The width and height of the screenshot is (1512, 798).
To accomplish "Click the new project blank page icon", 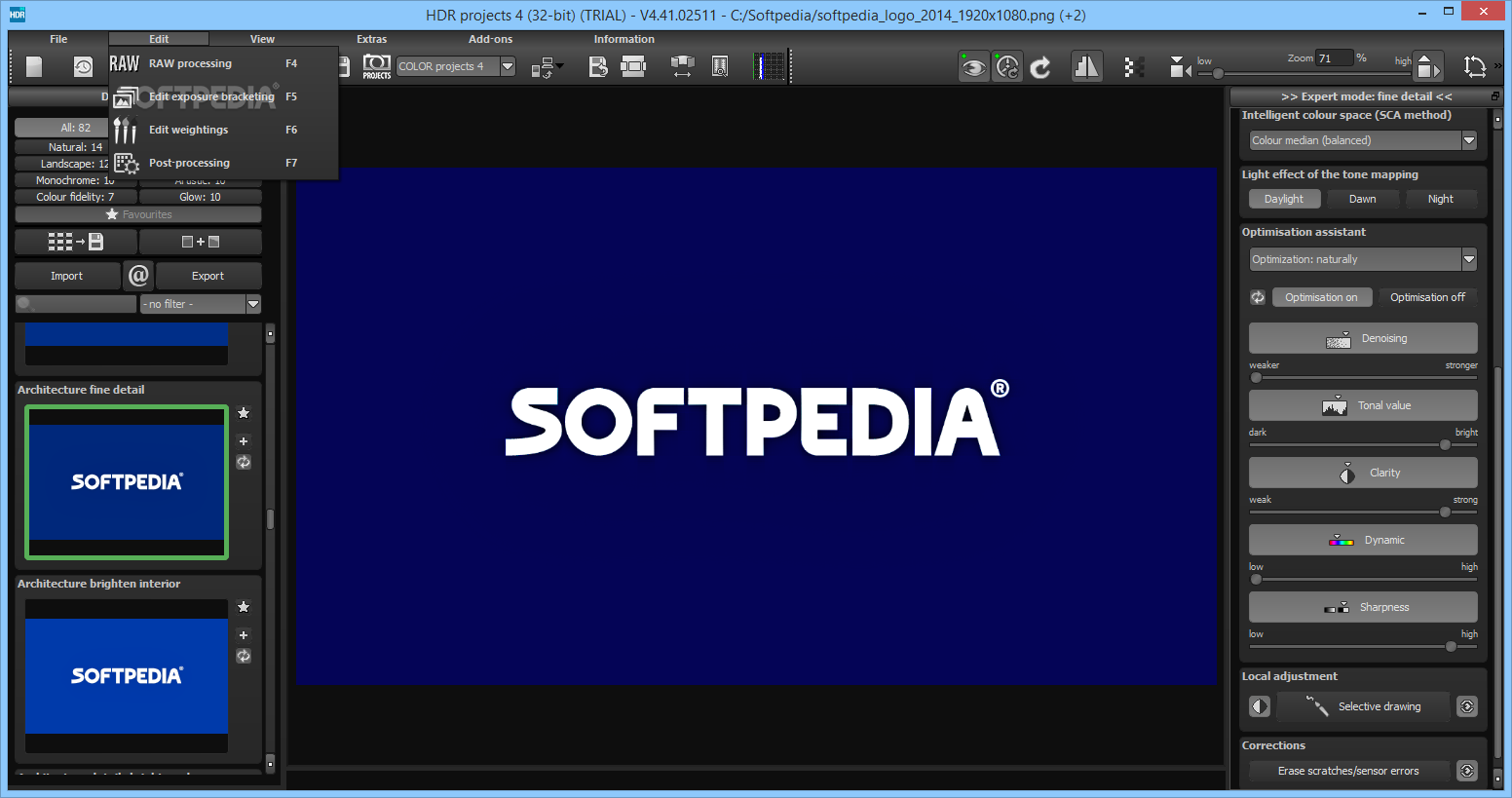I will tap(34, 66).
